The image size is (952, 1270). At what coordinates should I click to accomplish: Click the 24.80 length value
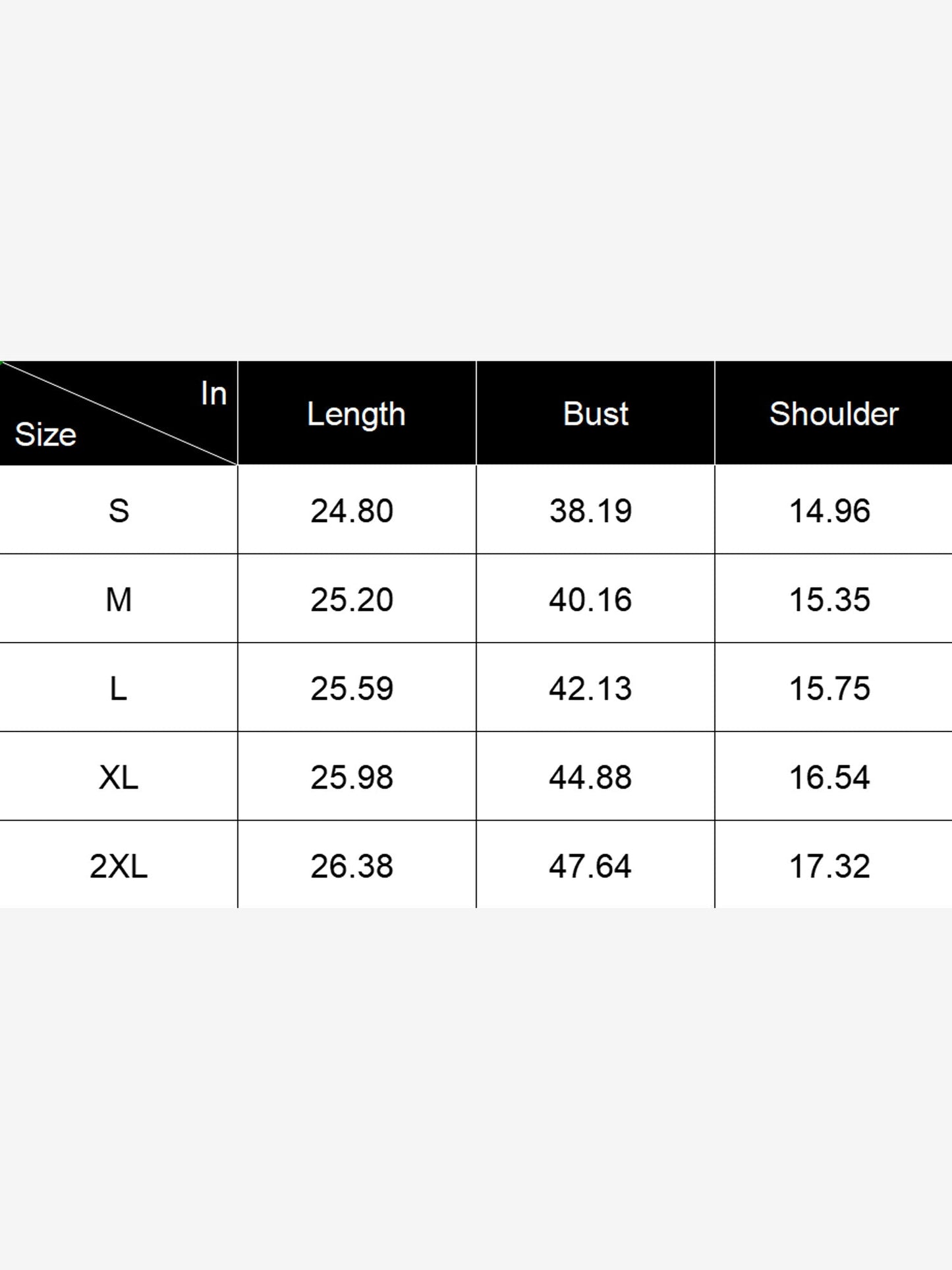click(352, 511)
